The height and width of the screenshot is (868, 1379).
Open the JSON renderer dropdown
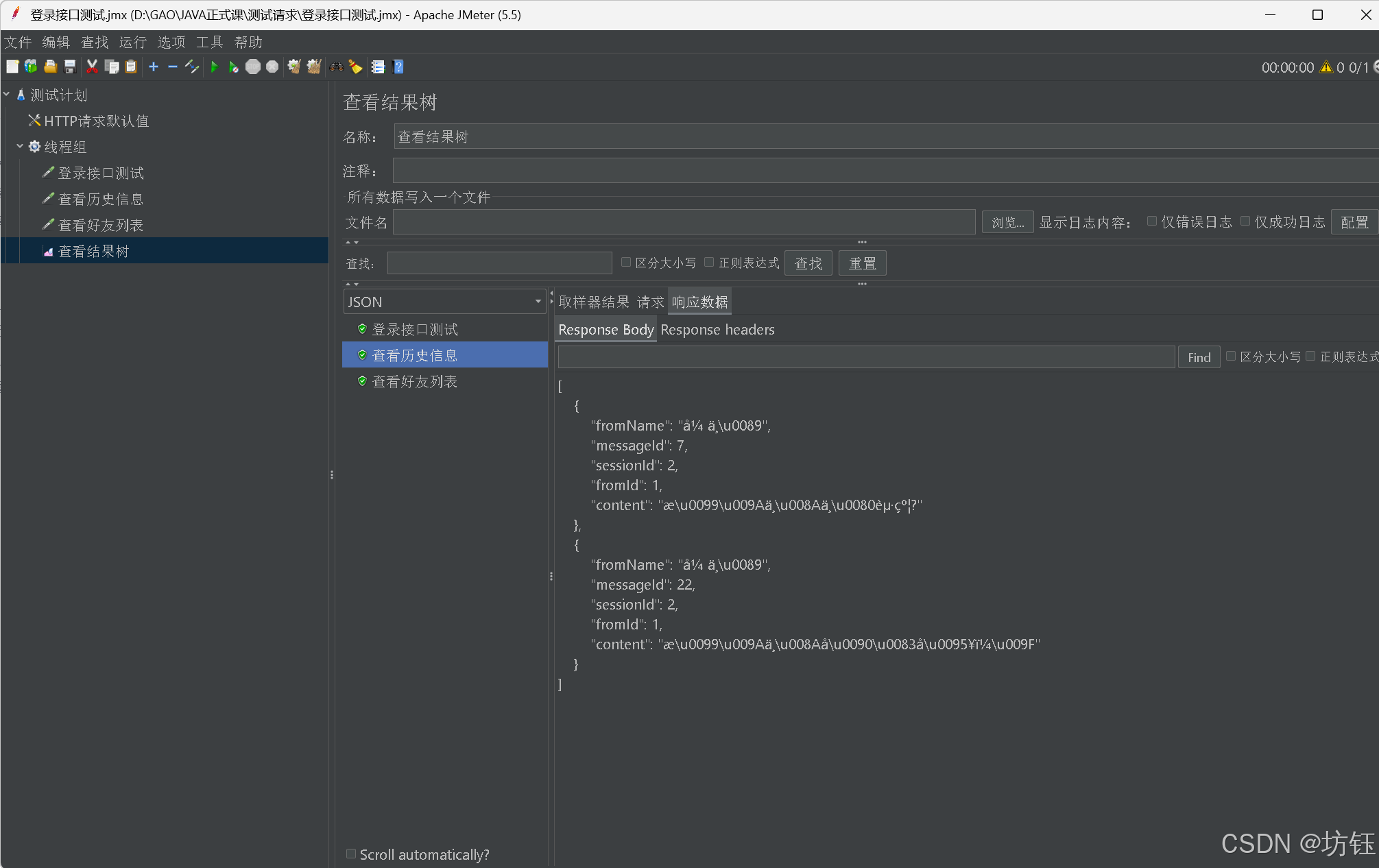444,302
